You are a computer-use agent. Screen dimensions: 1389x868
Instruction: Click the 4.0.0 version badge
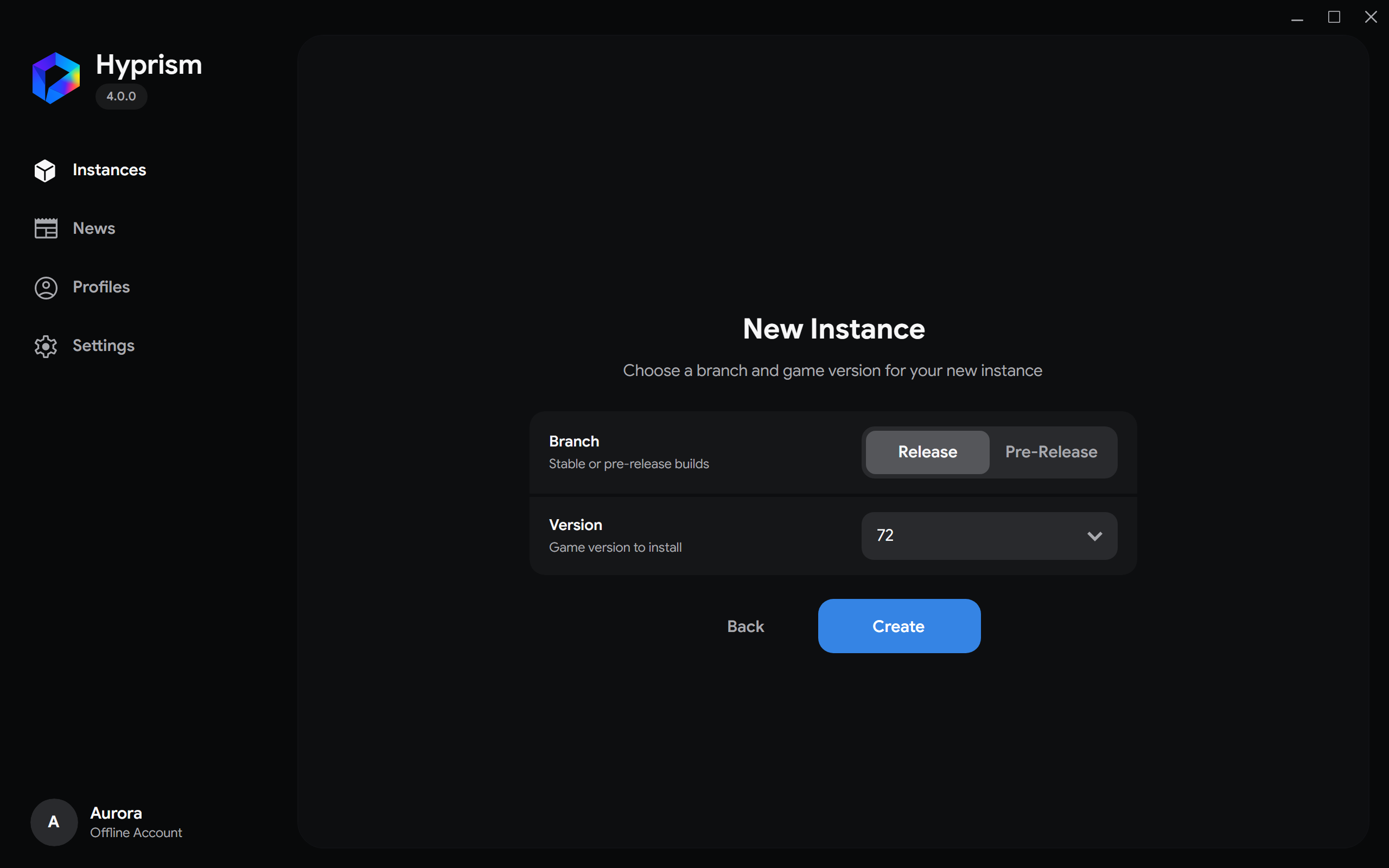[x=121, y=97]
